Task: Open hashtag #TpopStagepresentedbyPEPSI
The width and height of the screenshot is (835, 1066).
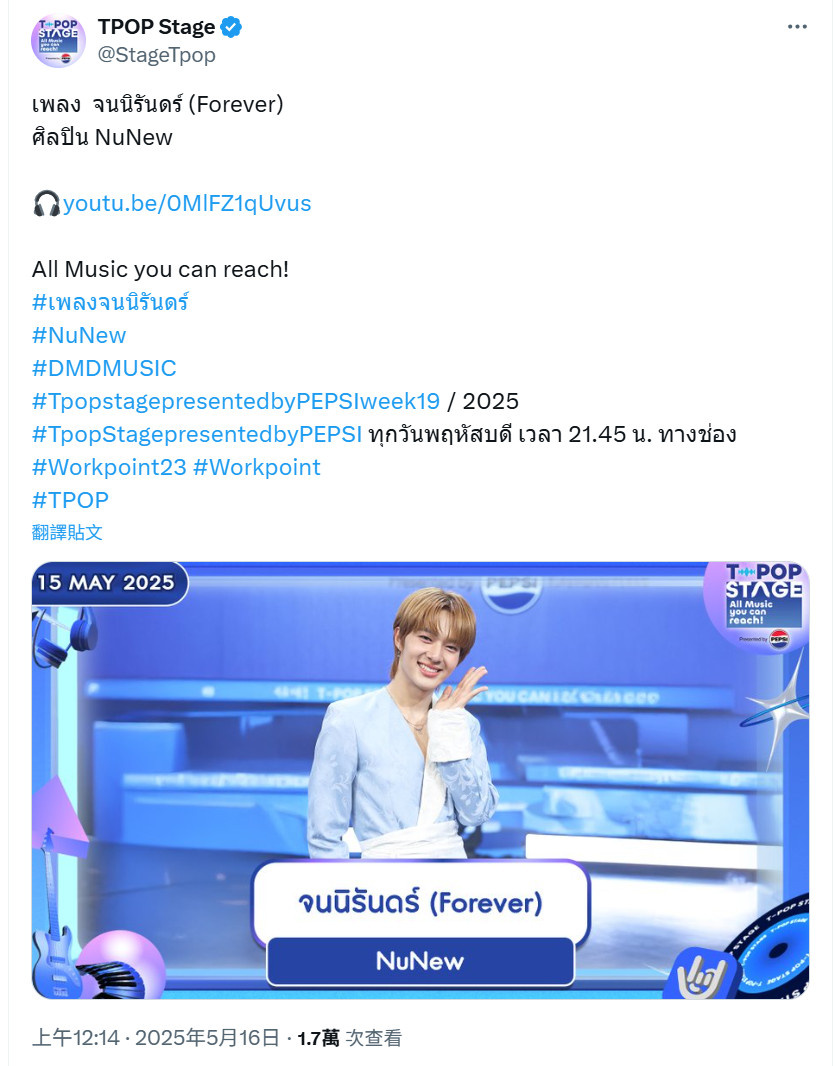Action: pos(197,434)
